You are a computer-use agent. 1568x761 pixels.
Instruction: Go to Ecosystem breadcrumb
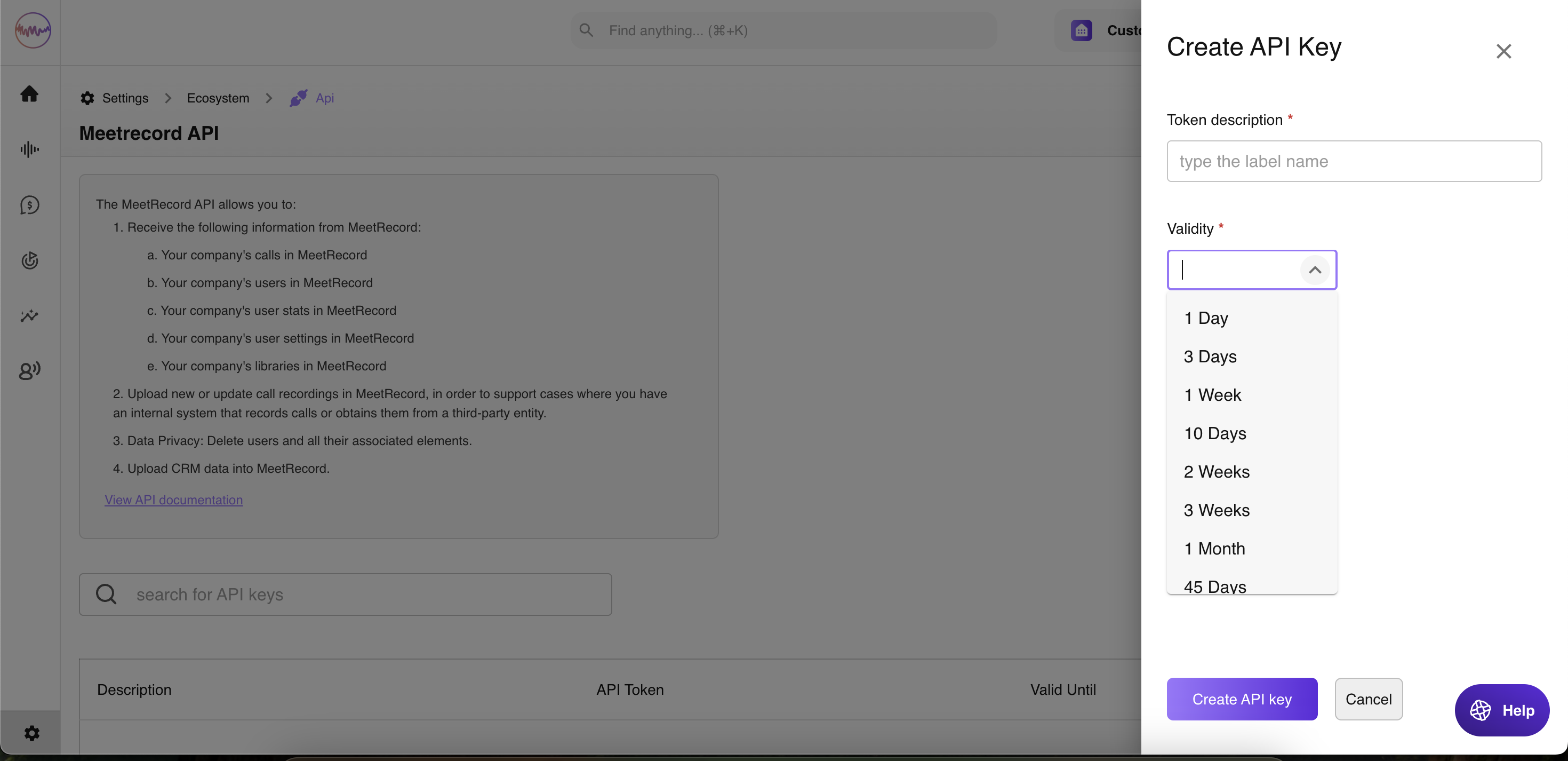click(x=218, y=98)
